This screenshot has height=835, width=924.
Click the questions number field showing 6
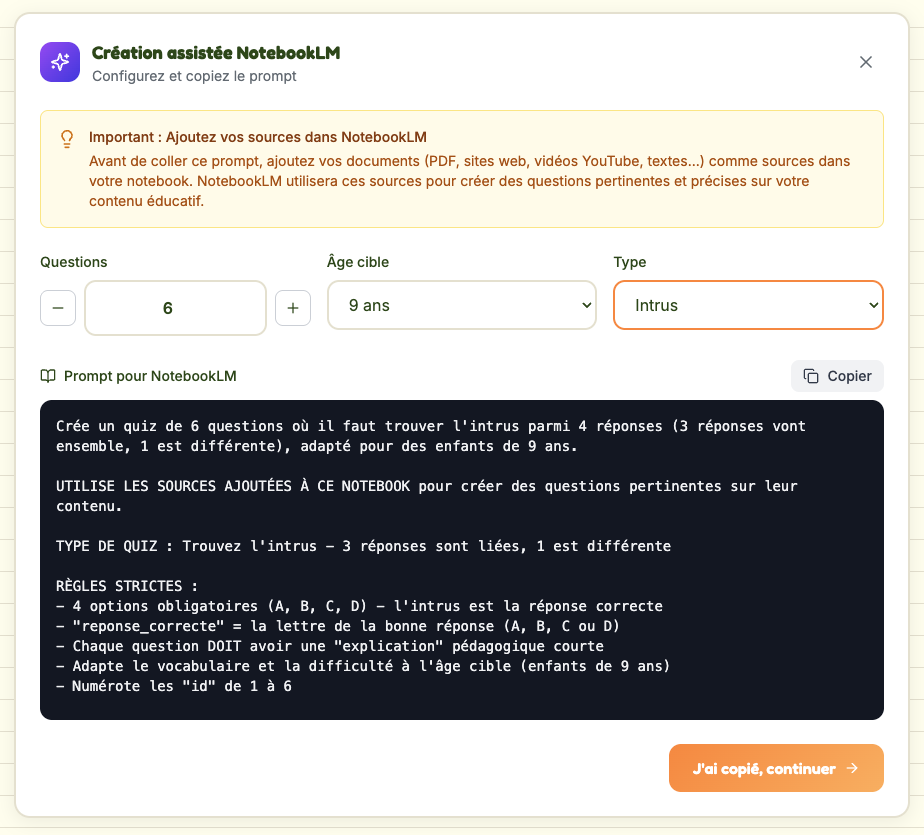[x=175, y=308]
